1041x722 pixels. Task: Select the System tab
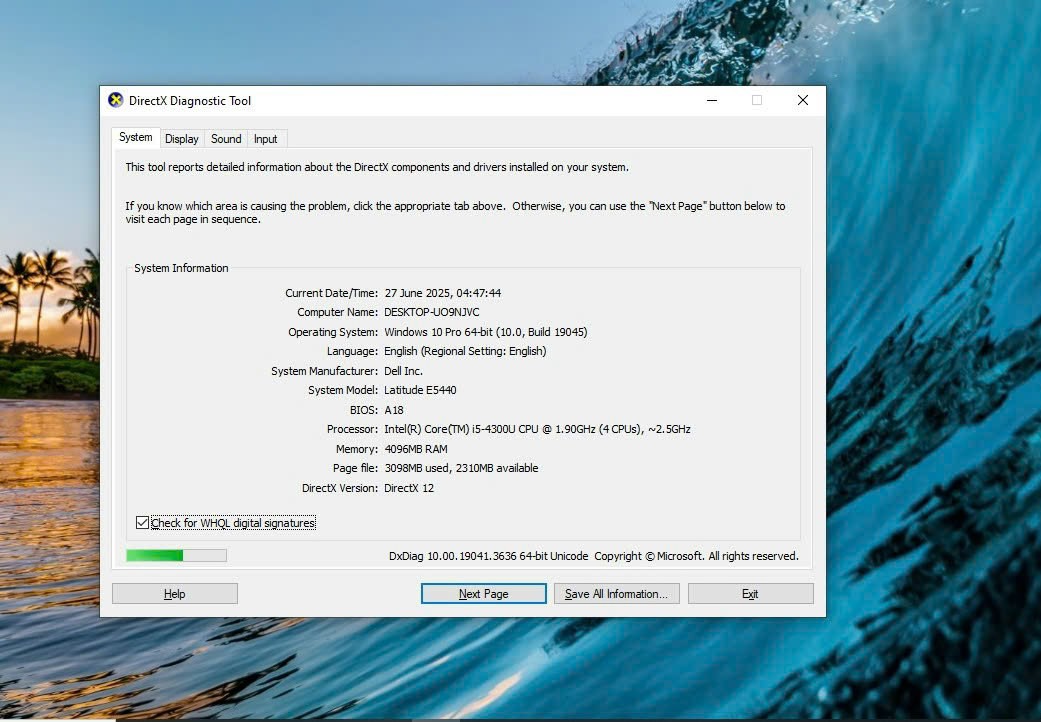pyautogui.click(x=135, y=137)
